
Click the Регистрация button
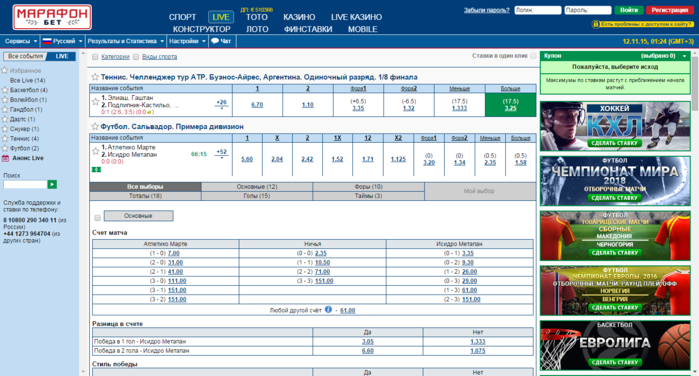pyautogui.click(x=670, y=10)
